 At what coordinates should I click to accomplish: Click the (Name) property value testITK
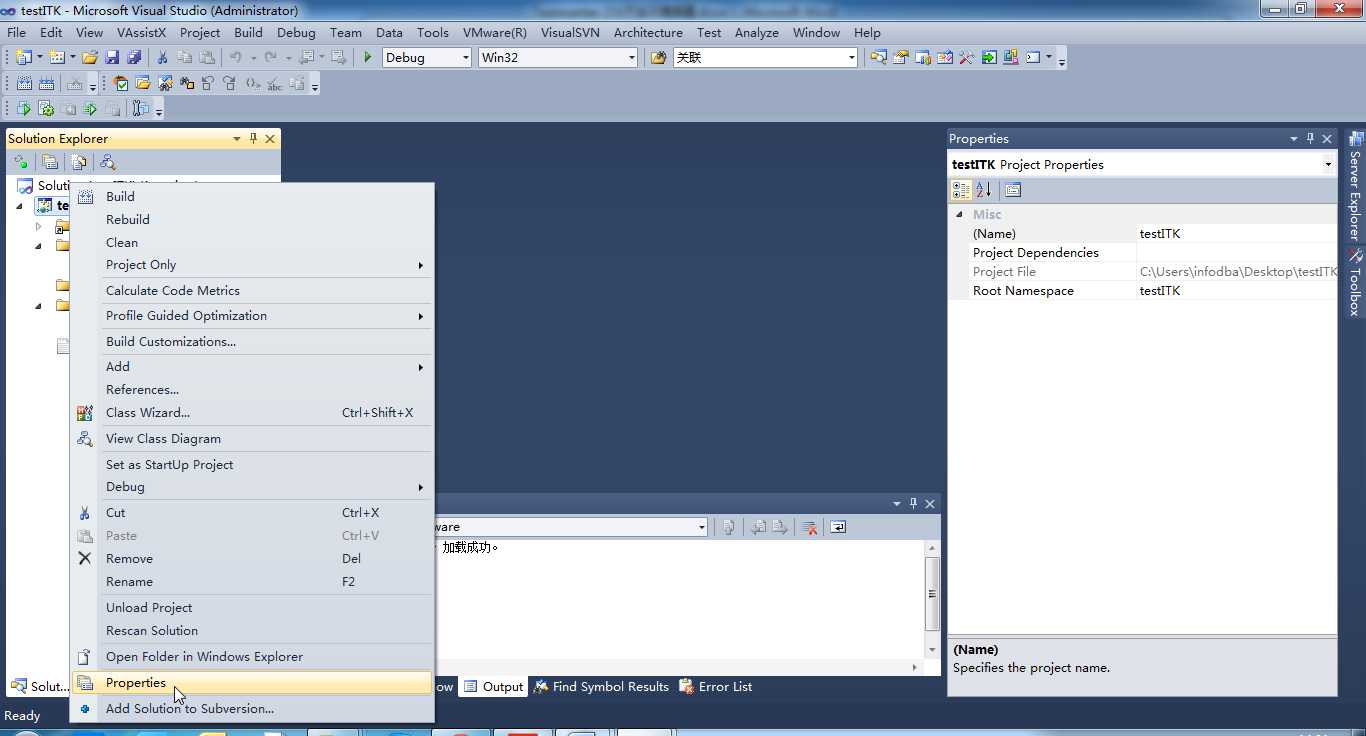1236,234
